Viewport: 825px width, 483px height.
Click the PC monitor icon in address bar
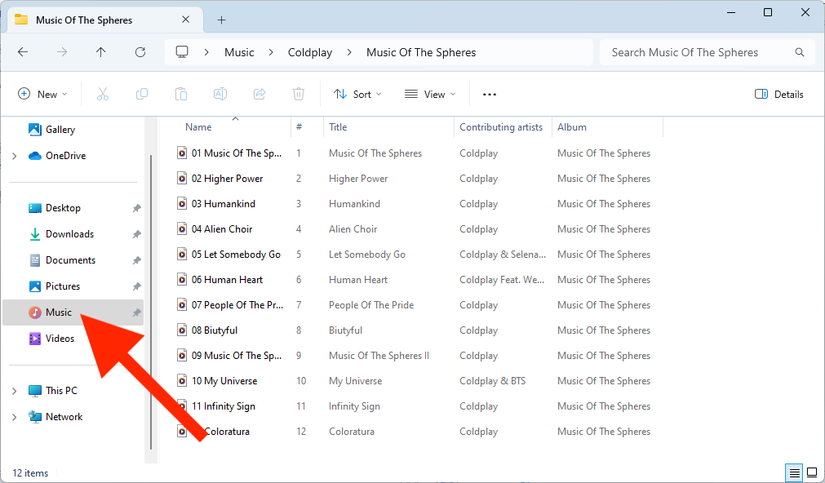(182, 52)
